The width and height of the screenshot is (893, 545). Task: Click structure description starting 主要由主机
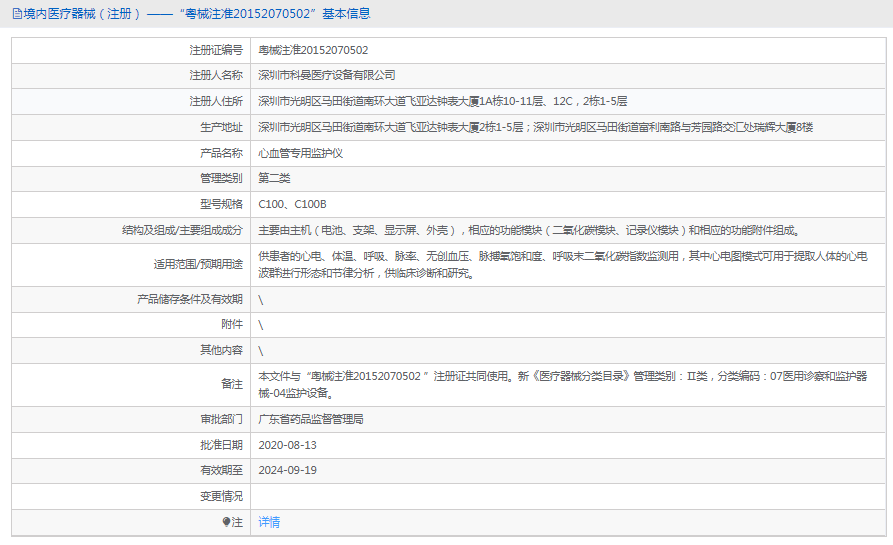point(530,230)
